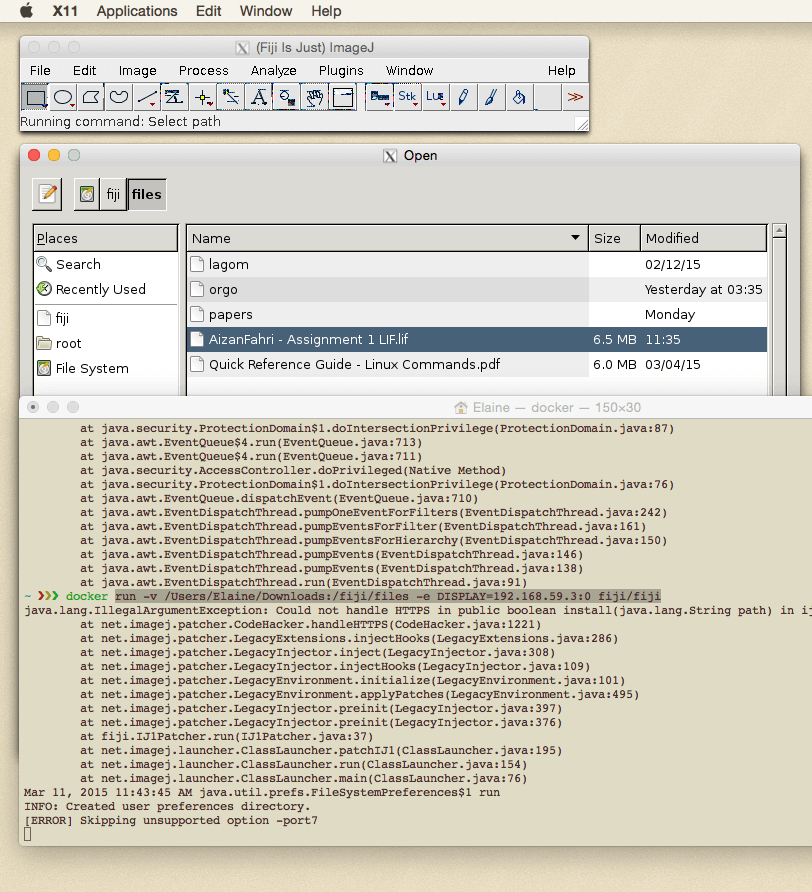Click the files path button
The image size is (812, 892).
[147, 194]
